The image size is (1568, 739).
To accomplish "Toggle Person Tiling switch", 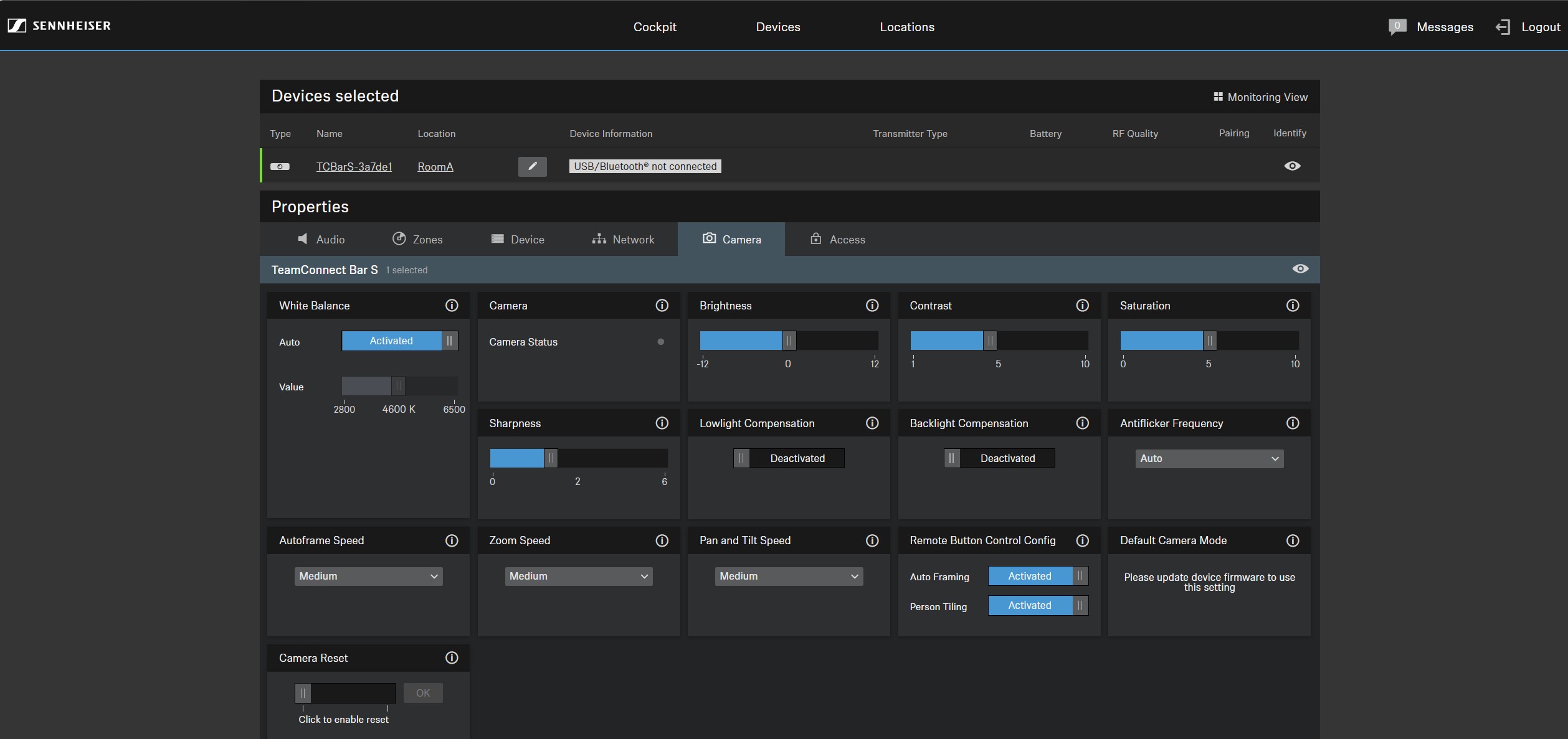I will point(1038,605).
